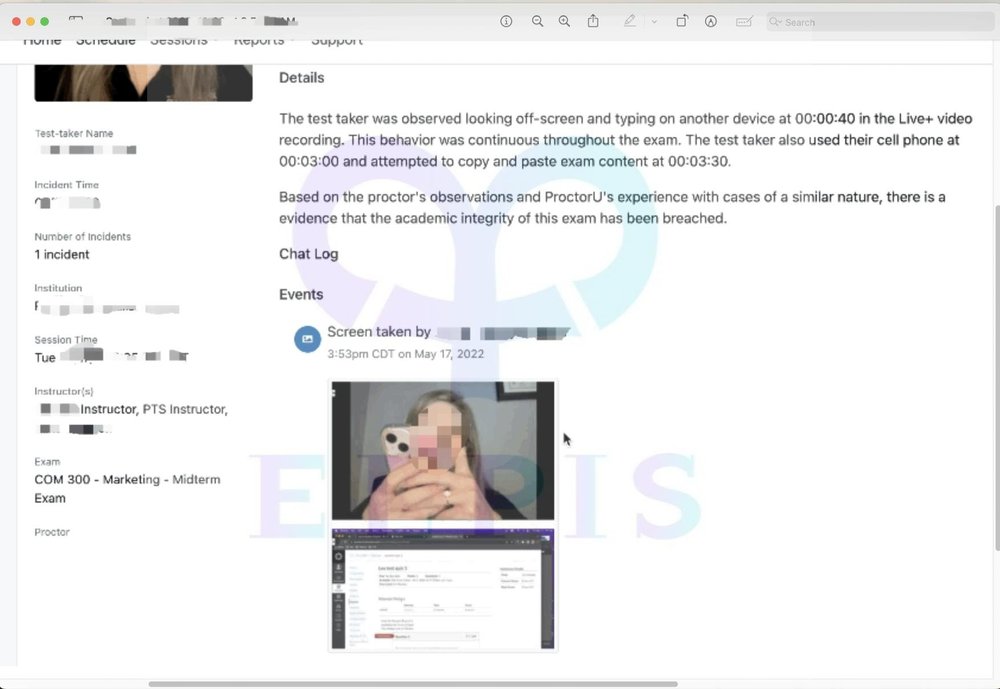Select the highlight pen tool
Screen dimensions: 1000x689
pyautogui.click(x=629, y=21)
